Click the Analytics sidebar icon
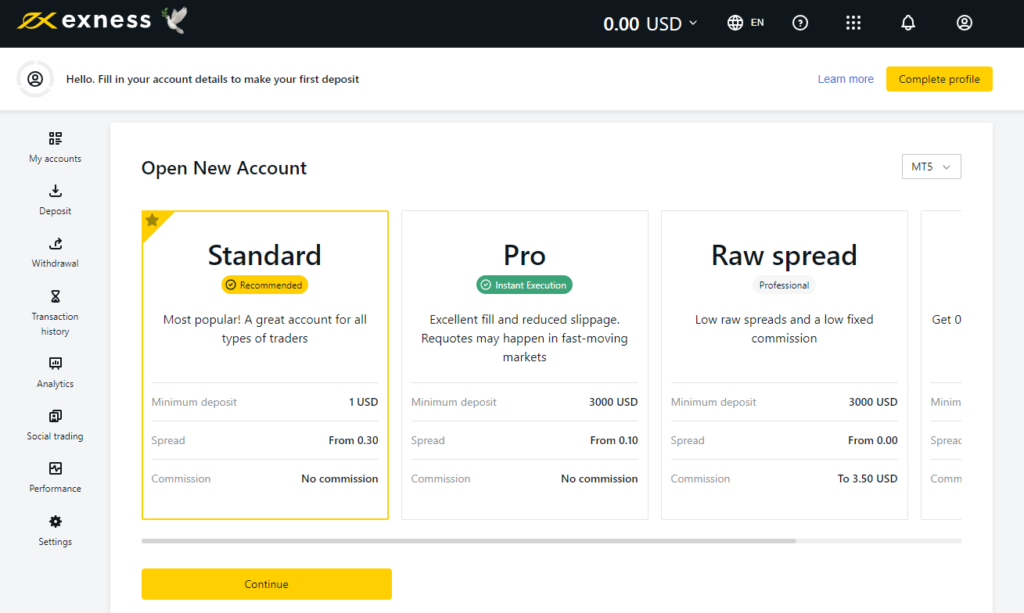Screen dimensions: 1024x613 (55, 364)
